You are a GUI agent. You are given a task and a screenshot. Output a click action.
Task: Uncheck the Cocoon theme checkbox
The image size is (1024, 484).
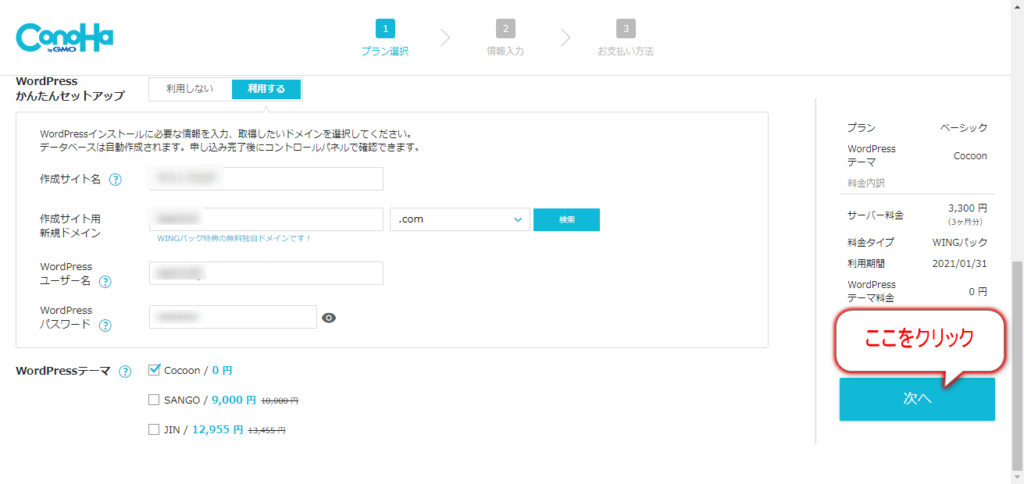(154, 370)
